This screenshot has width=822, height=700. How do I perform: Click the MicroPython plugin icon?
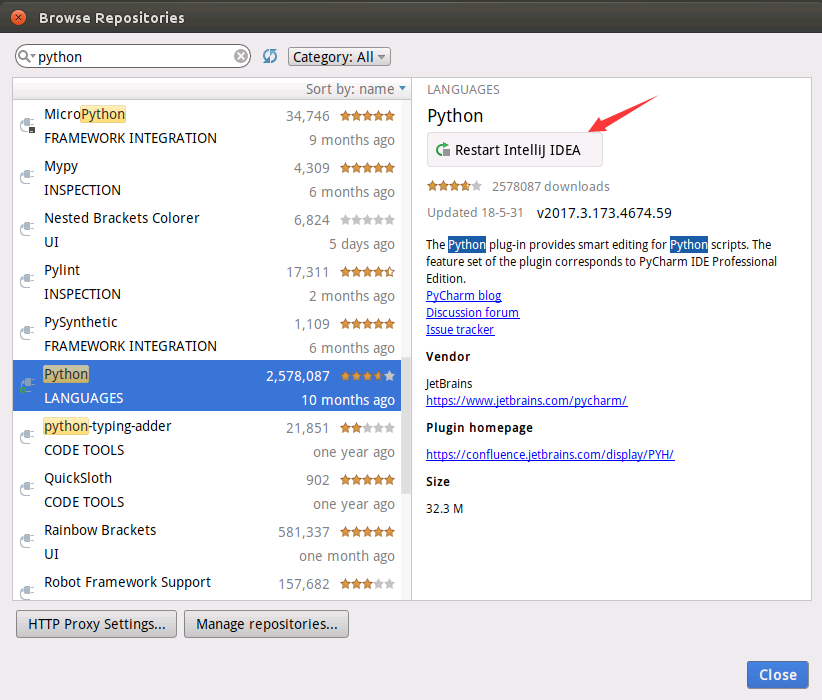tap(27, 124)
